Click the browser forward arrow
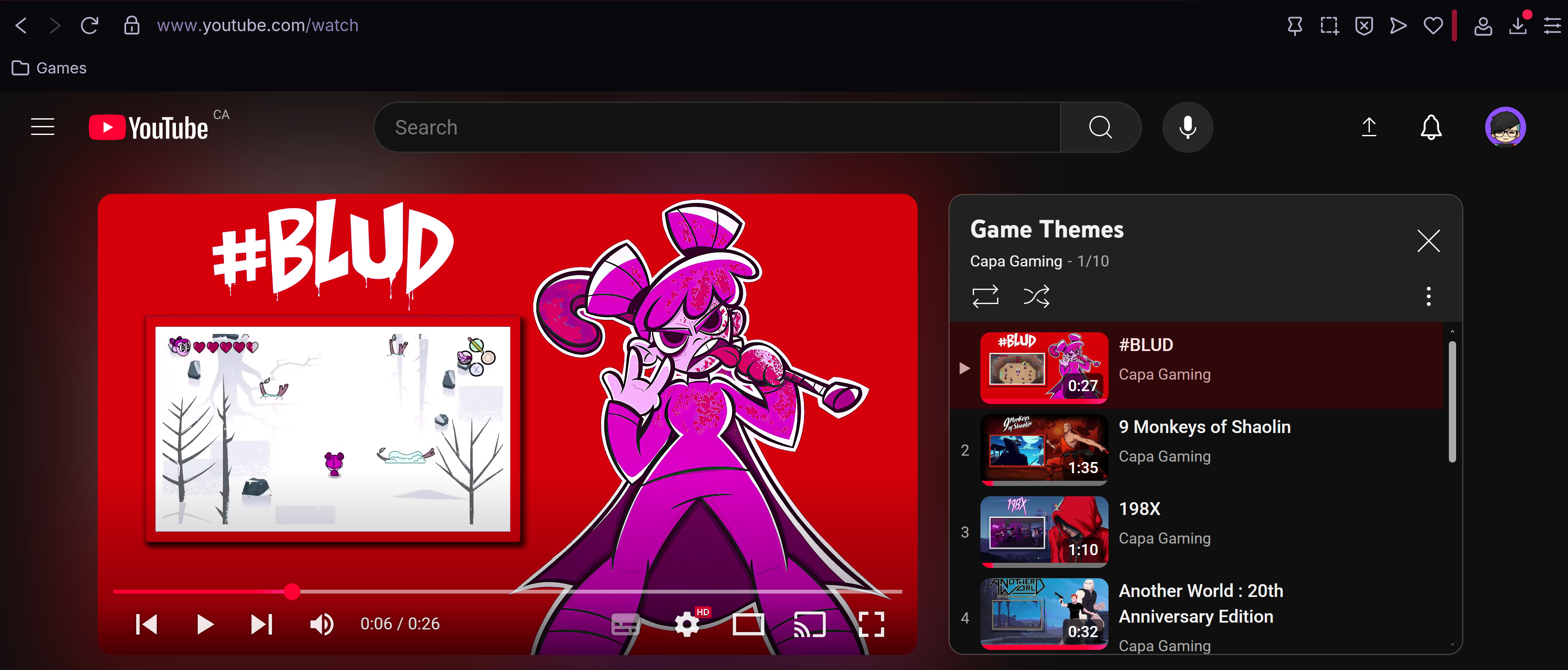 click(x=55, y=26)
